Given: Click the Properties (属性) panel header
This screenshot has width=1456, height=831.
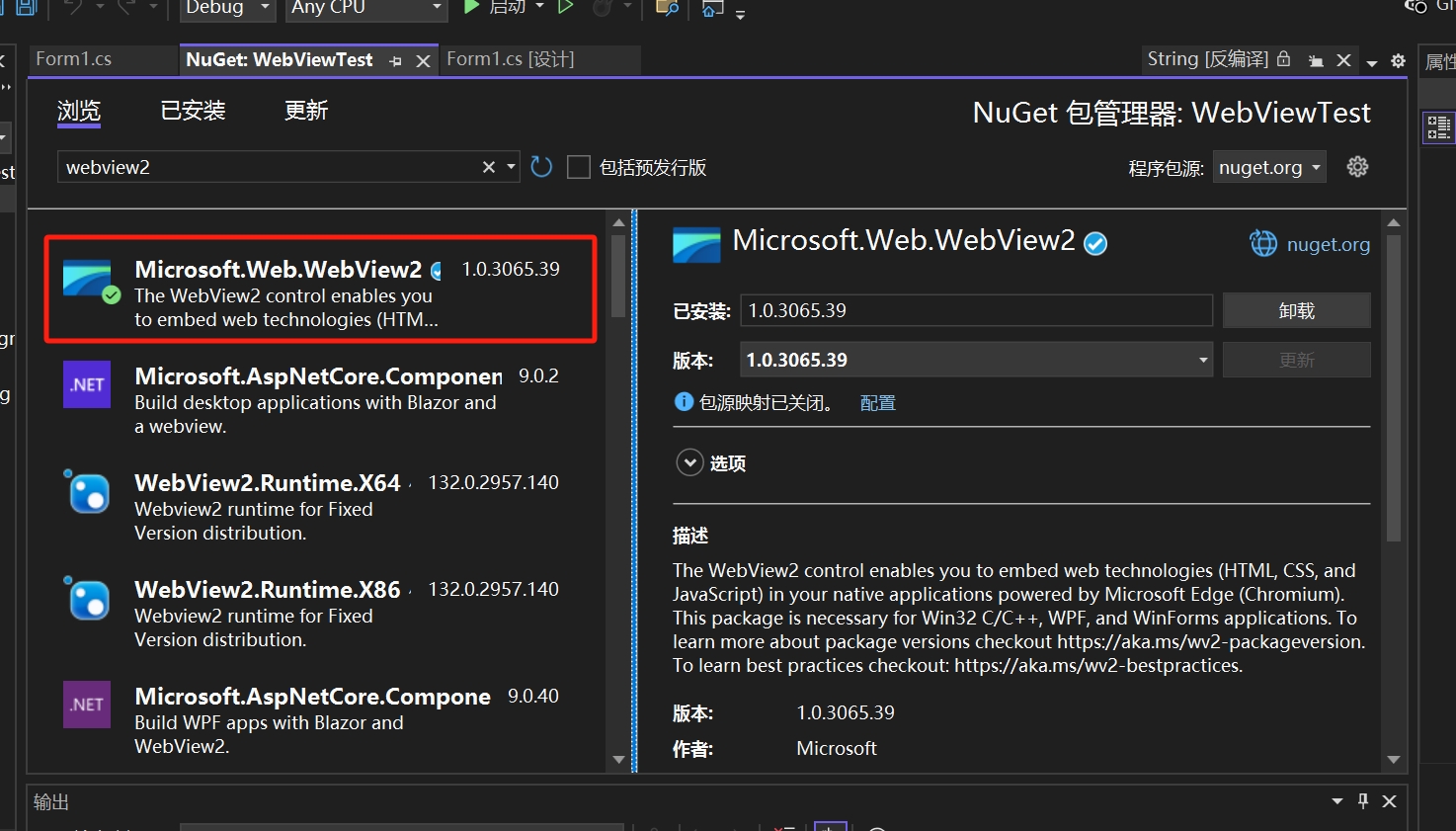Looking at the screenshot, I should point(1438,62).
